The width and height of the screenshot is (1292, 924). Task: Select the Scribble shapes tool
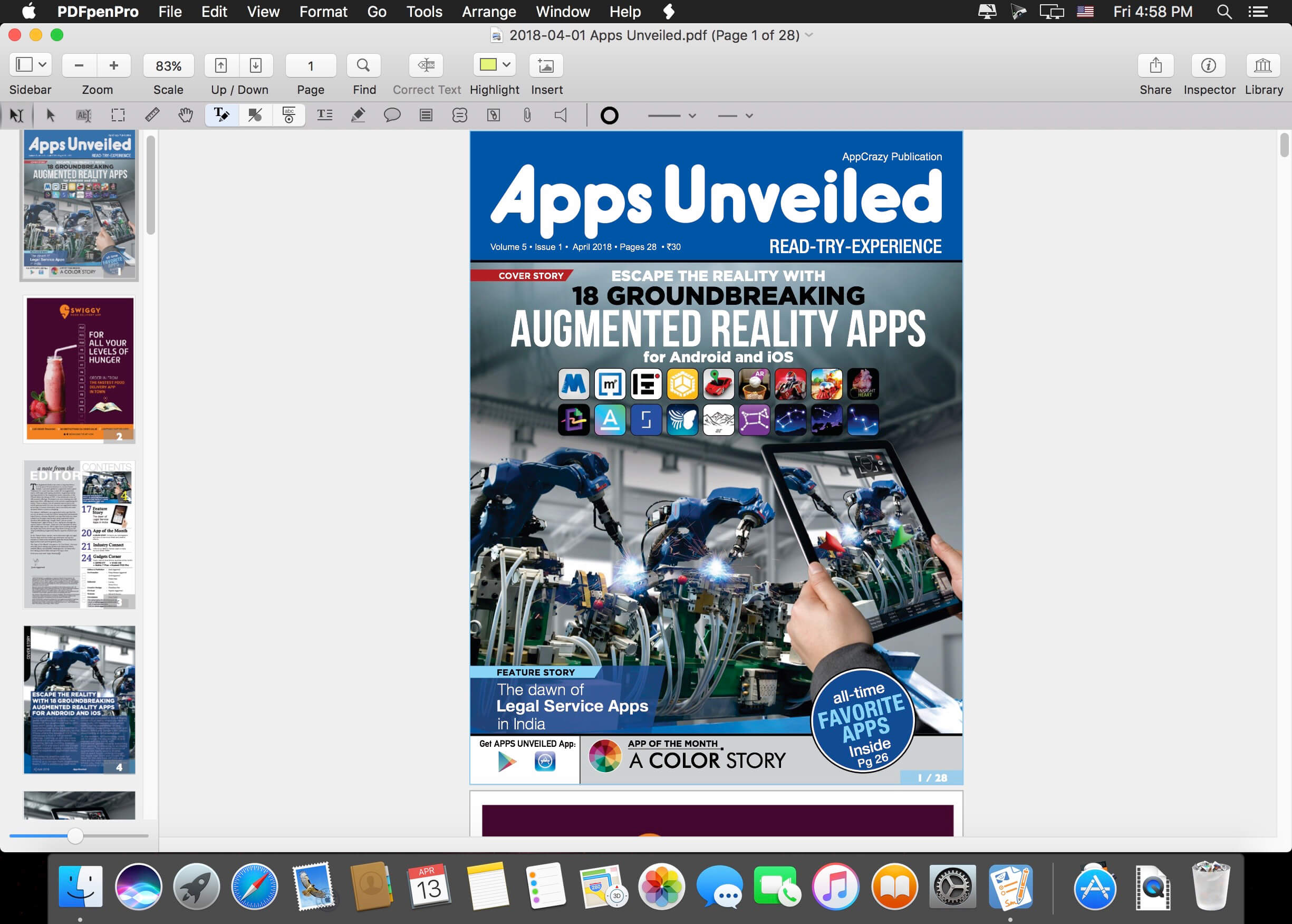pos(255,115)
